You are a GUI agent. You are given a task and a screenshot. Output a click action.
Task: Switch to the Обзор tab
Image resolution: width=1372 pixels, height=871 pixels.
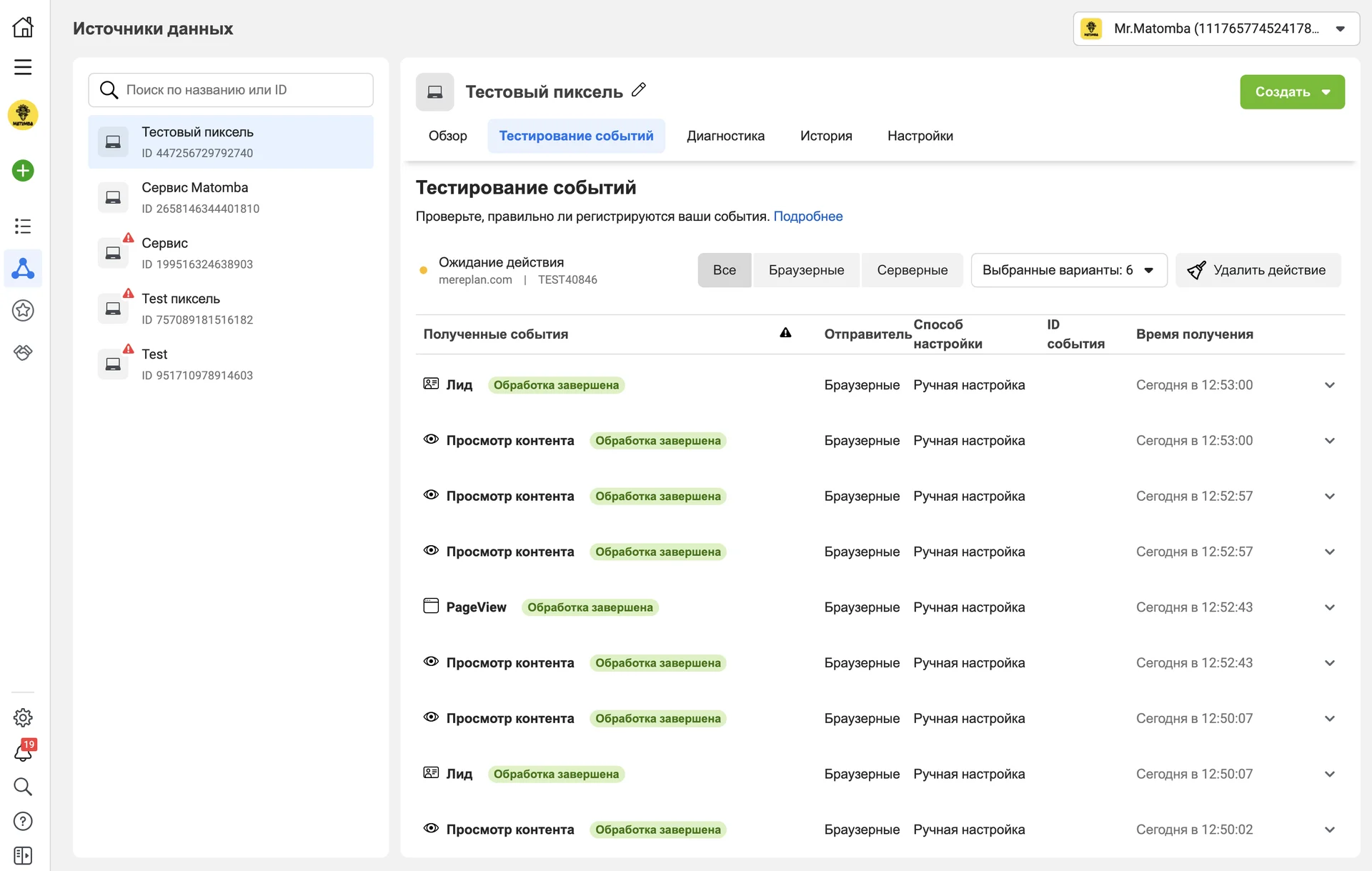pyautogui.click(x=448, y=136)
